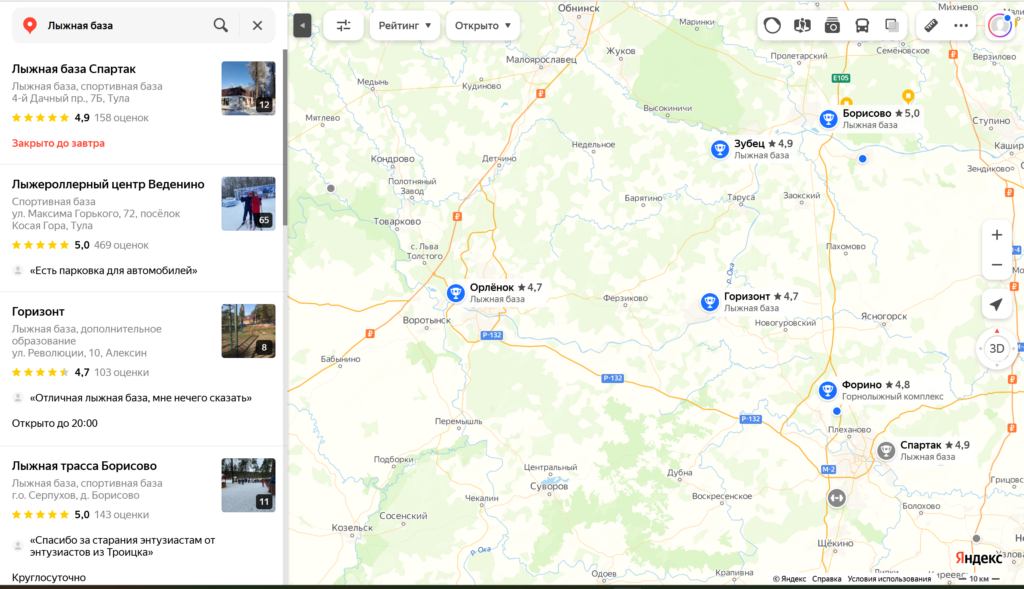1024x589 pixels.
Task: Open your Yandex profile avatar menu
Action: pyautogui.click(x=1000, y=24)
